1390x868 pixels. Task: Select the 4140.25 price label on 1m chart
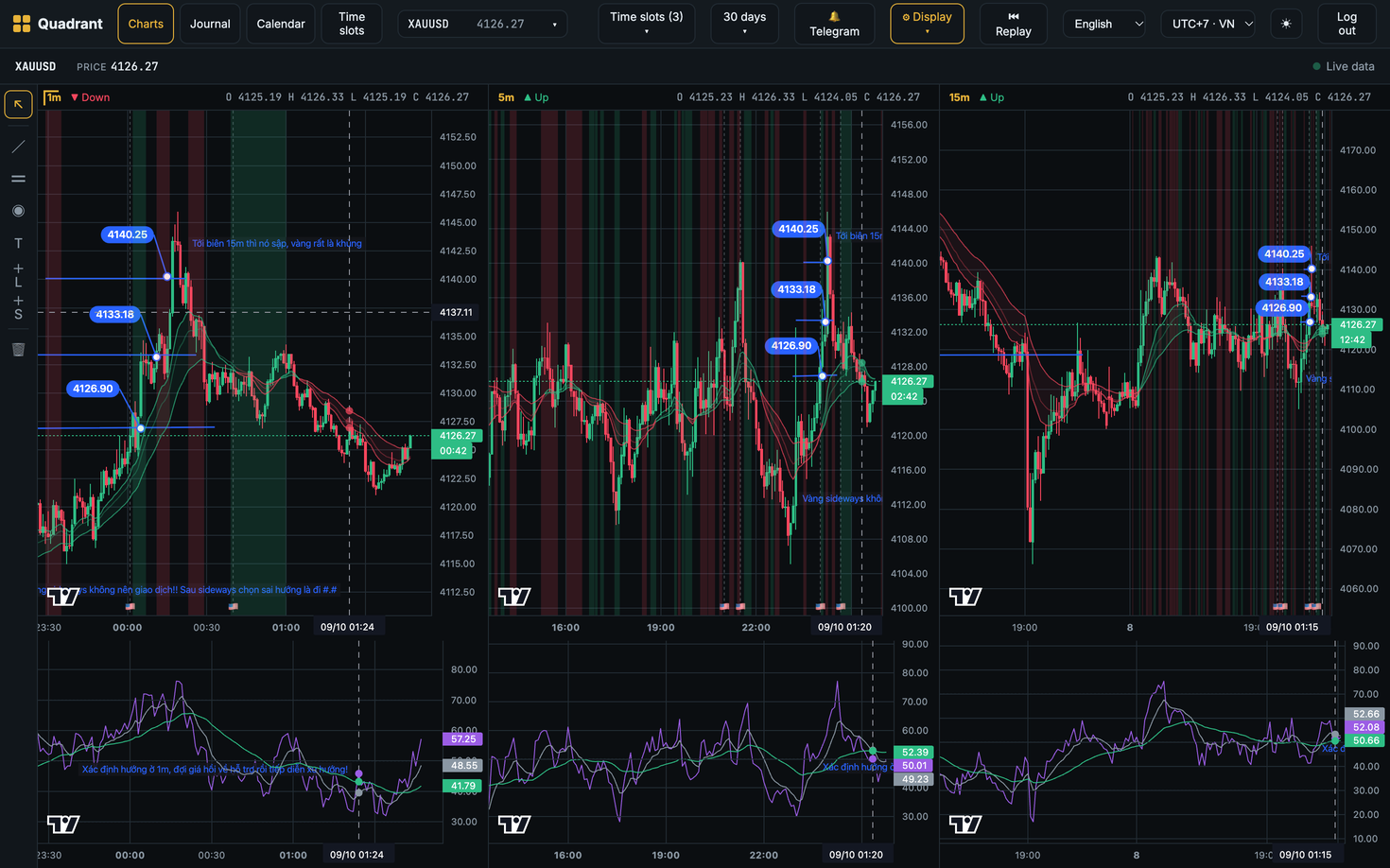(127, 234)
